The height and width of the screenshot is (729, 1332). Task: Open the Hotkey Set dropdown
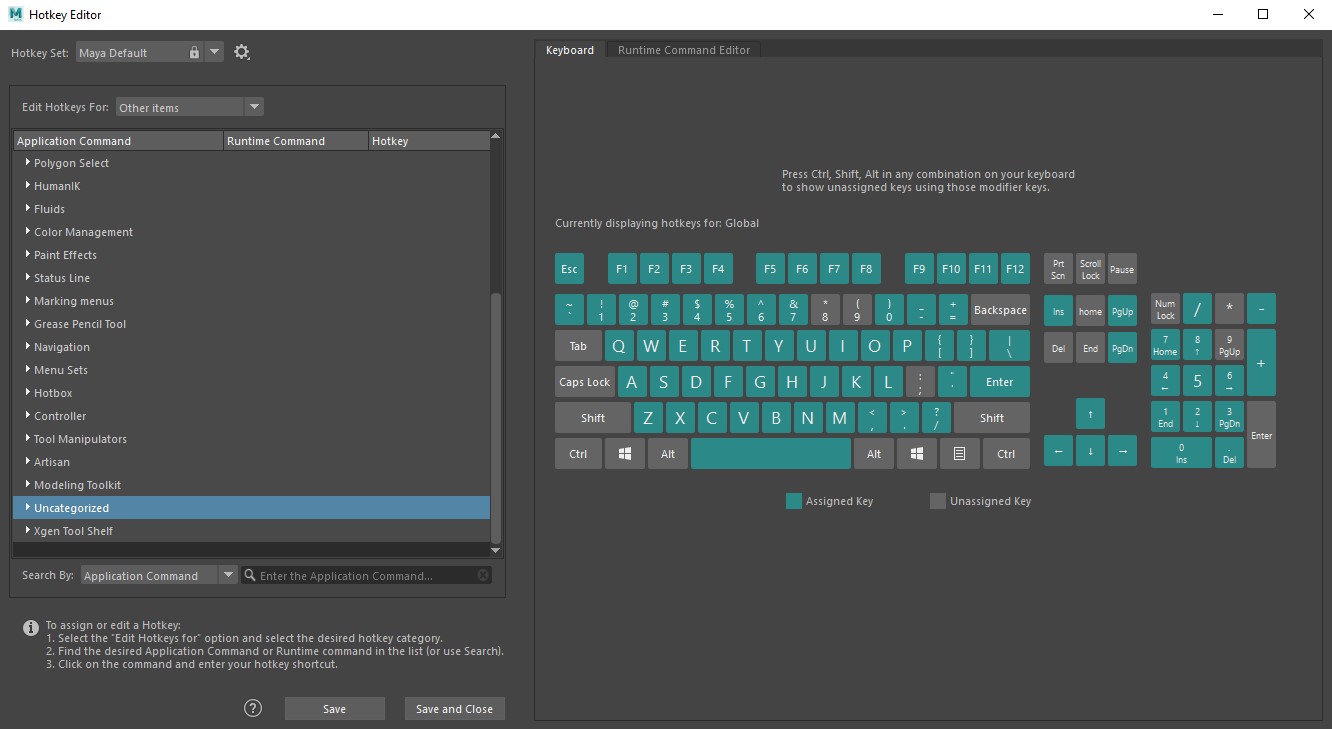[x=216, y=51]
